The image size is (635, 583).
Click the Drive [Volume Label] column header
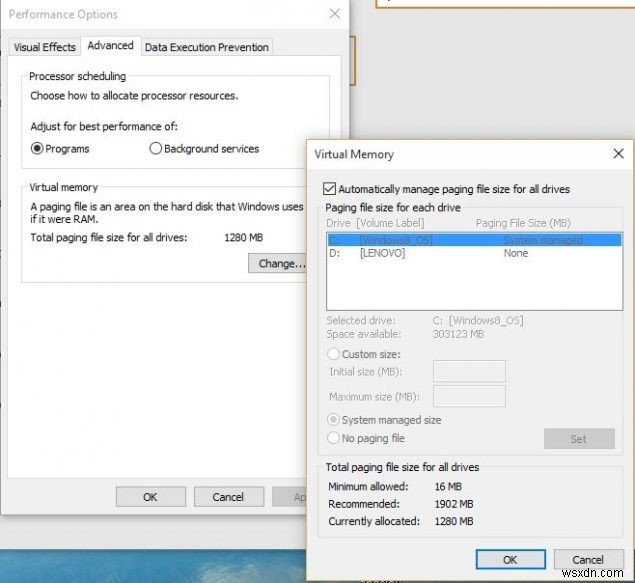[375, 223]
